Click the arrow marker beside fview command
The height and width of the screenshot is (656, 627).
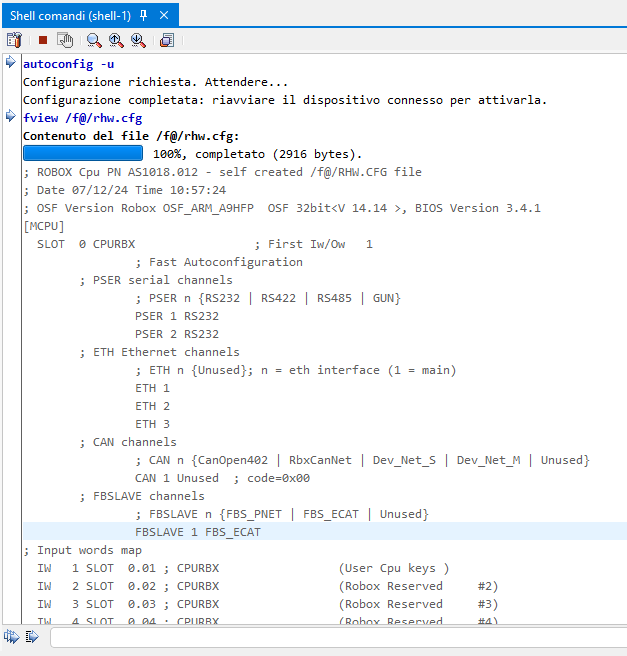tap(10, 116)
